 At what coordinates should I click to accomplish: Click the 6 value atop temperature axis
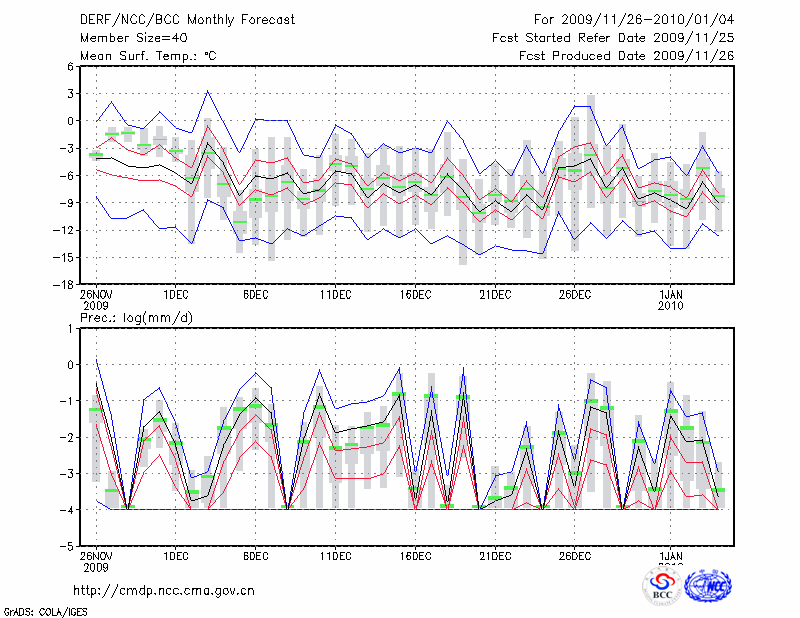coord(70,66)
